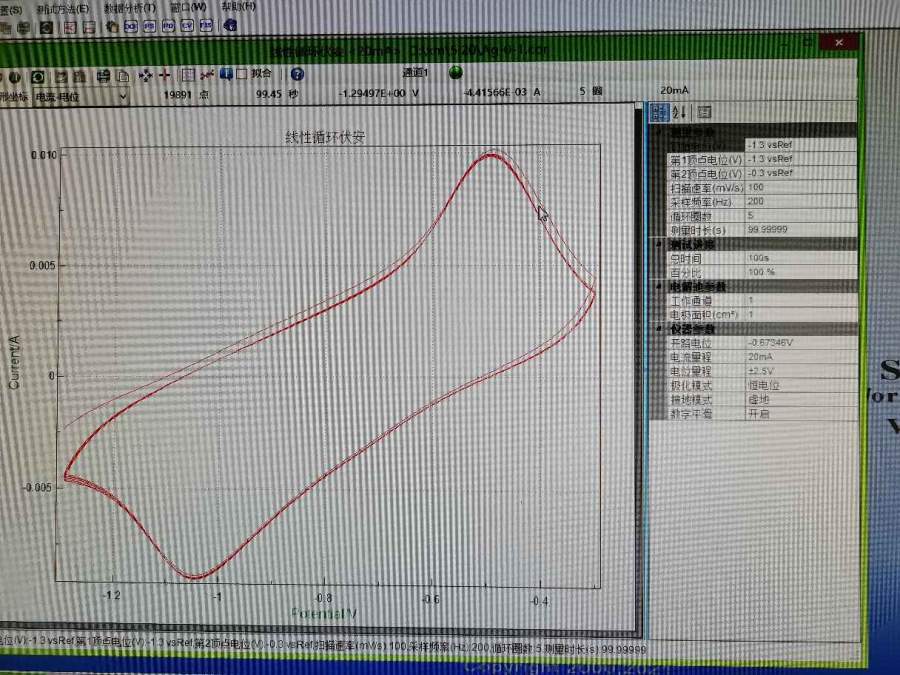Click the print icon in the chart toolbar
Viewport: 900px width, 675px height.
point(102,74)
